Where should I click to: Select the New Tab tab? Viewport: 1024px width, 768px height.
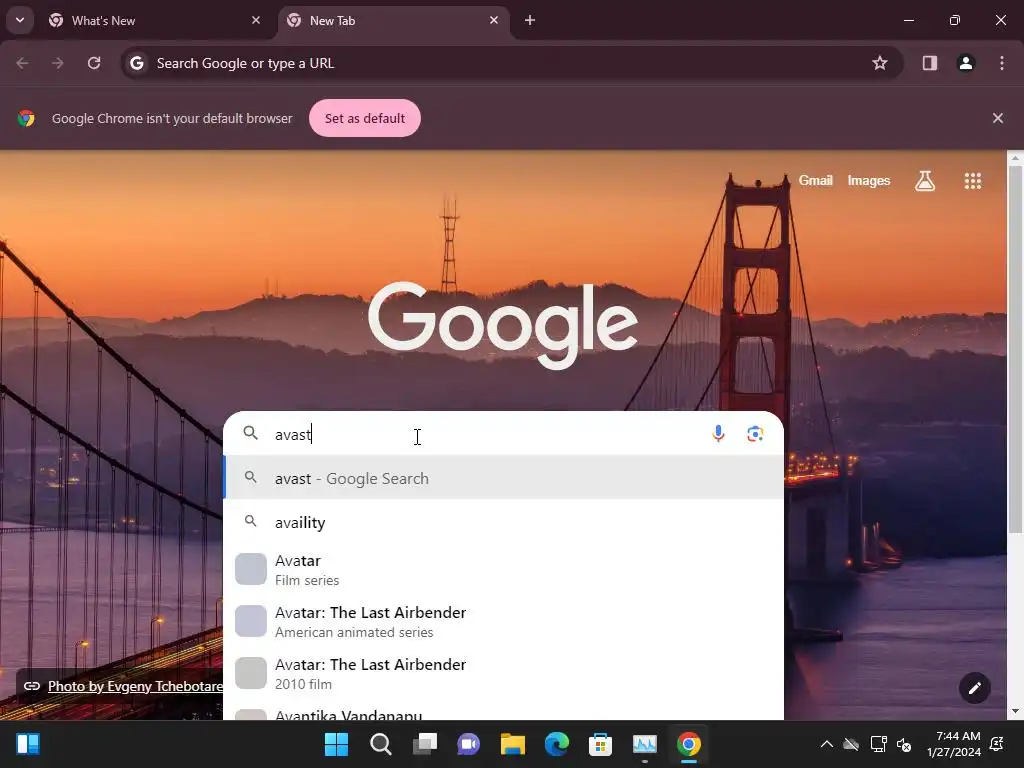click(394, 21)
